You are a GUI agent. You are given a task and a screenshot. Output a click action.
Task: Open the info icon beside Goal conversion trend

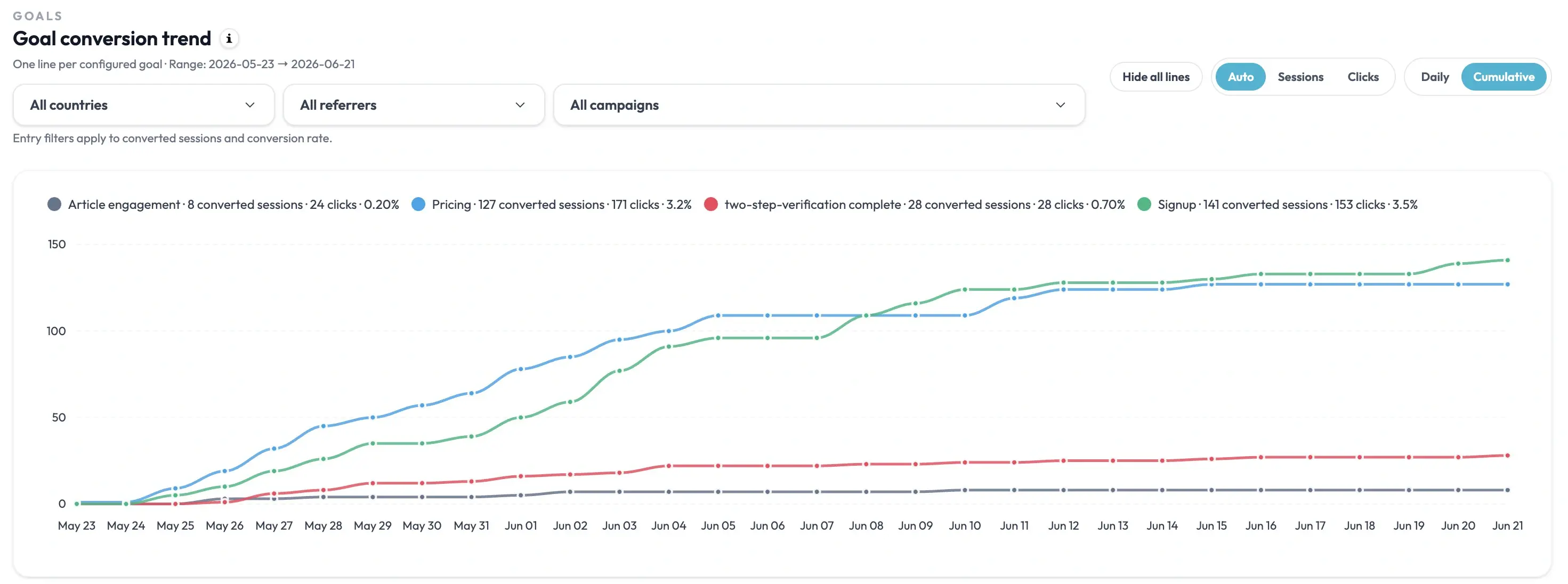click(229, 39)
